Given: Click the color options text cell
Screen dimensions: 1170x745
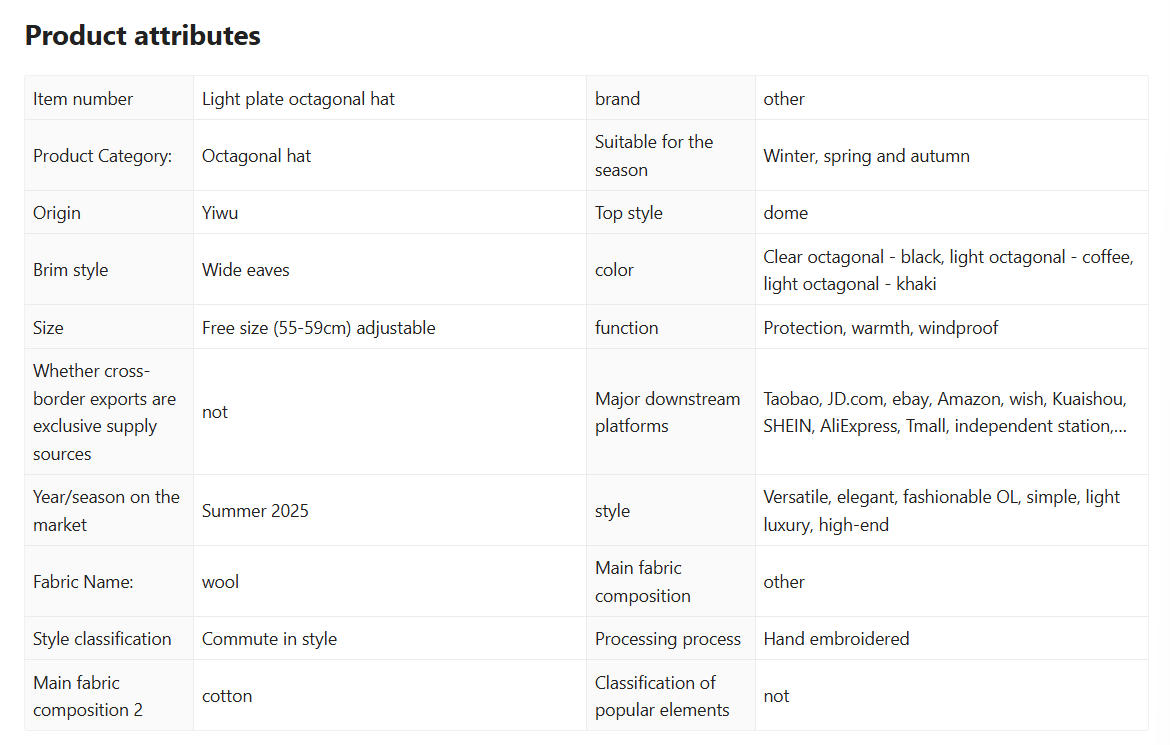Looking at the screenshot, I should 948,270.
